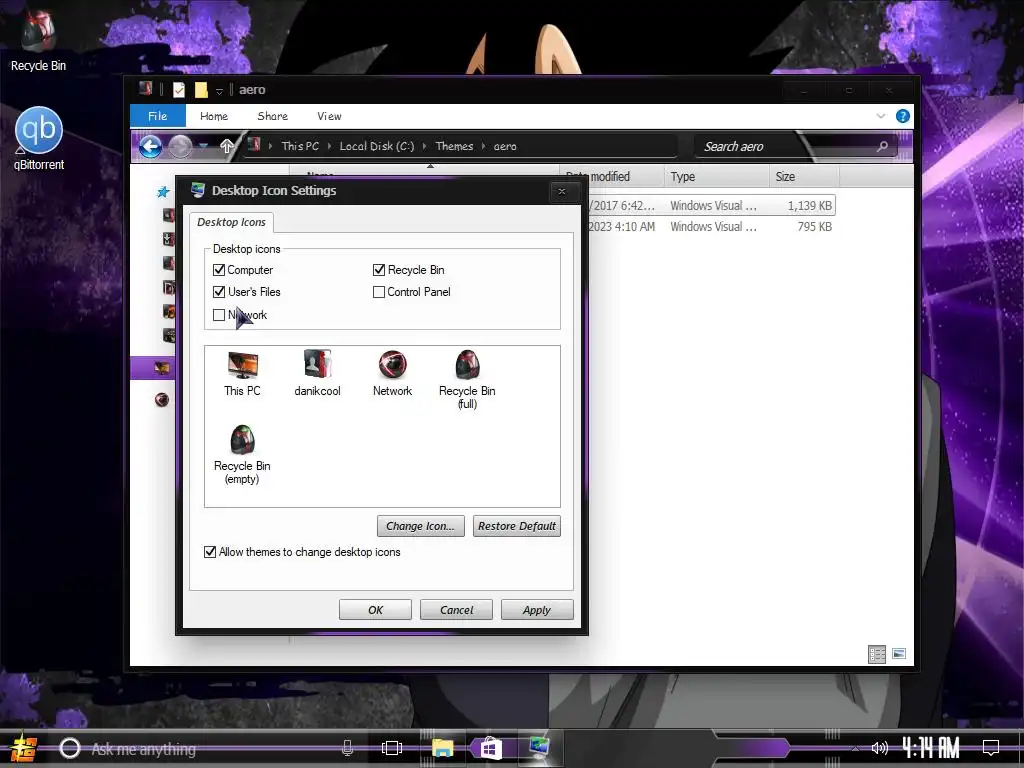Uncheck the Recycle Bin checkbox

click(379, 270)
